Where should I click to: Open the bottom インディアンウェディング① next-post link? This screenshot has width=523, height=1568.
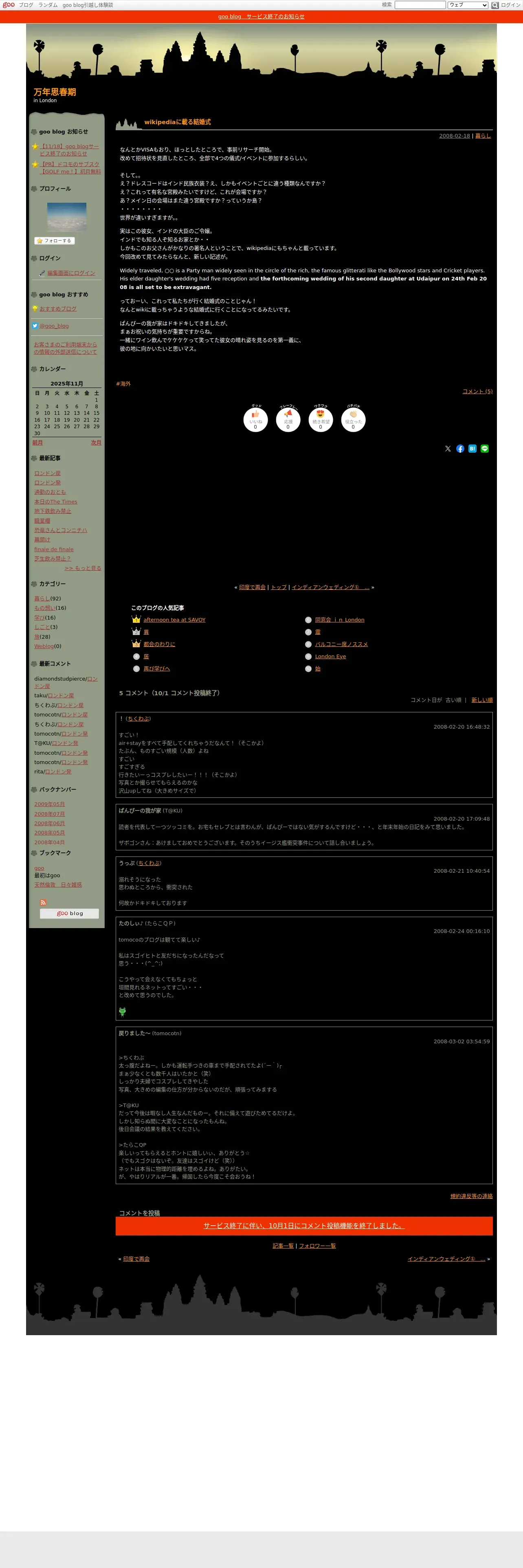pos(446,1259)
